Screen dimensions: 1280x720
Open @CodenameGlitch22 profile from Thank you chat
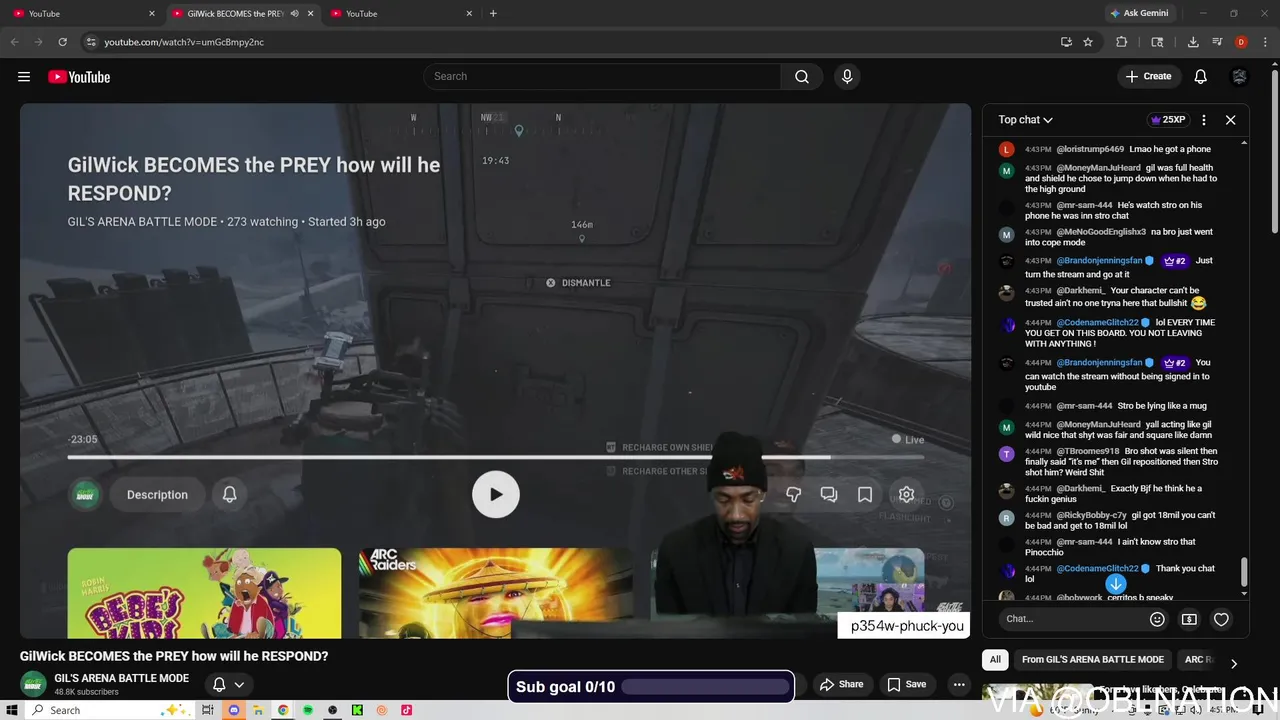tap(1097, 568)
